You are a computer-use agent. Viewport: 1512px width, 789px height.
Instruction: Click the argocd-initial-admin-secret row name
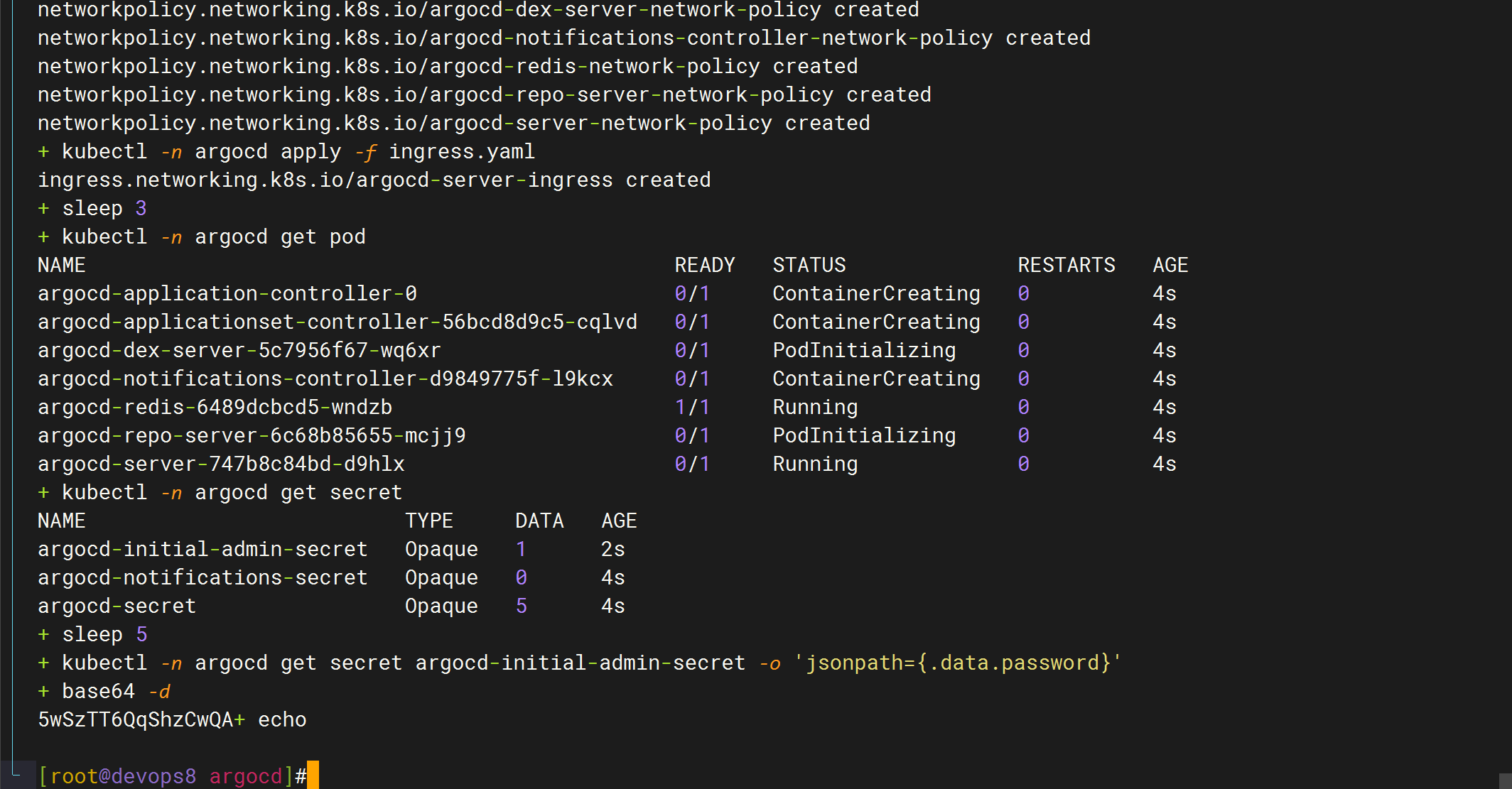[202, 549]
